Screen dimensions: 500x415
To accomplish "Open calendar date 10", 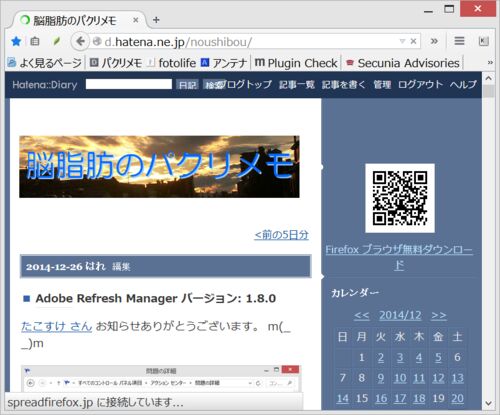I will point(400,378).
